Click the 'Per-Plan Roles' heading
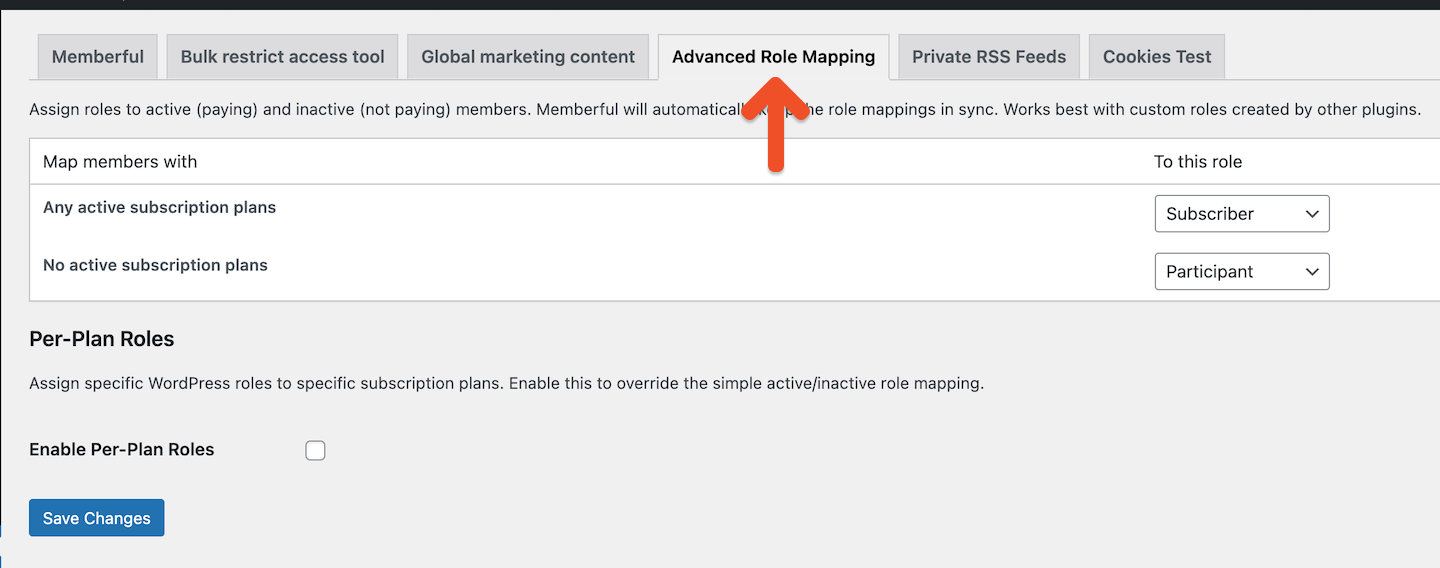This screenshot has height=568, width=1440. (102, 339)
